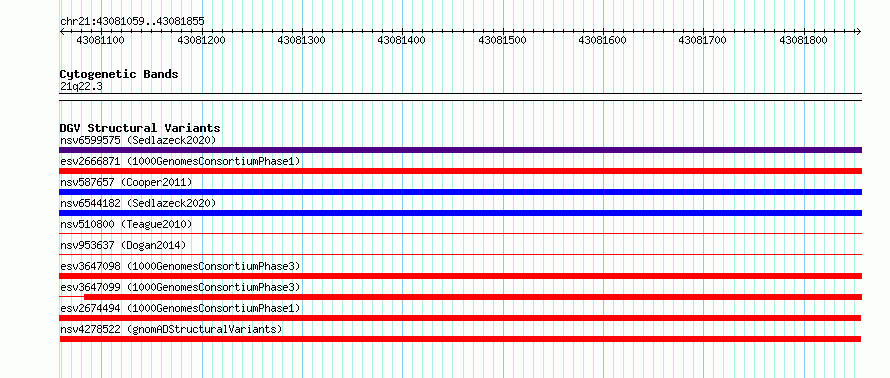
Task: Click the nsv587657 (Cooper2011) label
Action: [126, 182]
